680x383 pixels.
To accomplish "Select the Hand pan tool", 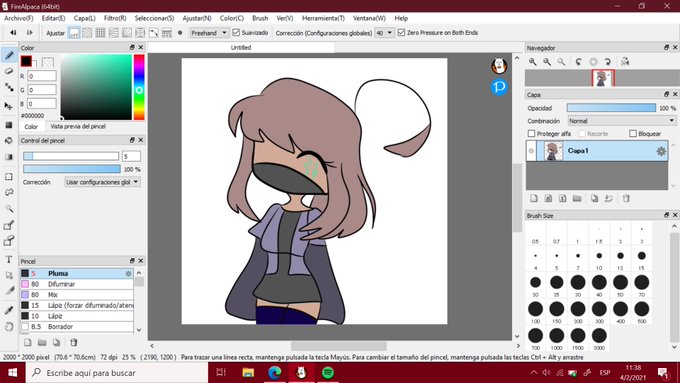I will coord(9,326).
